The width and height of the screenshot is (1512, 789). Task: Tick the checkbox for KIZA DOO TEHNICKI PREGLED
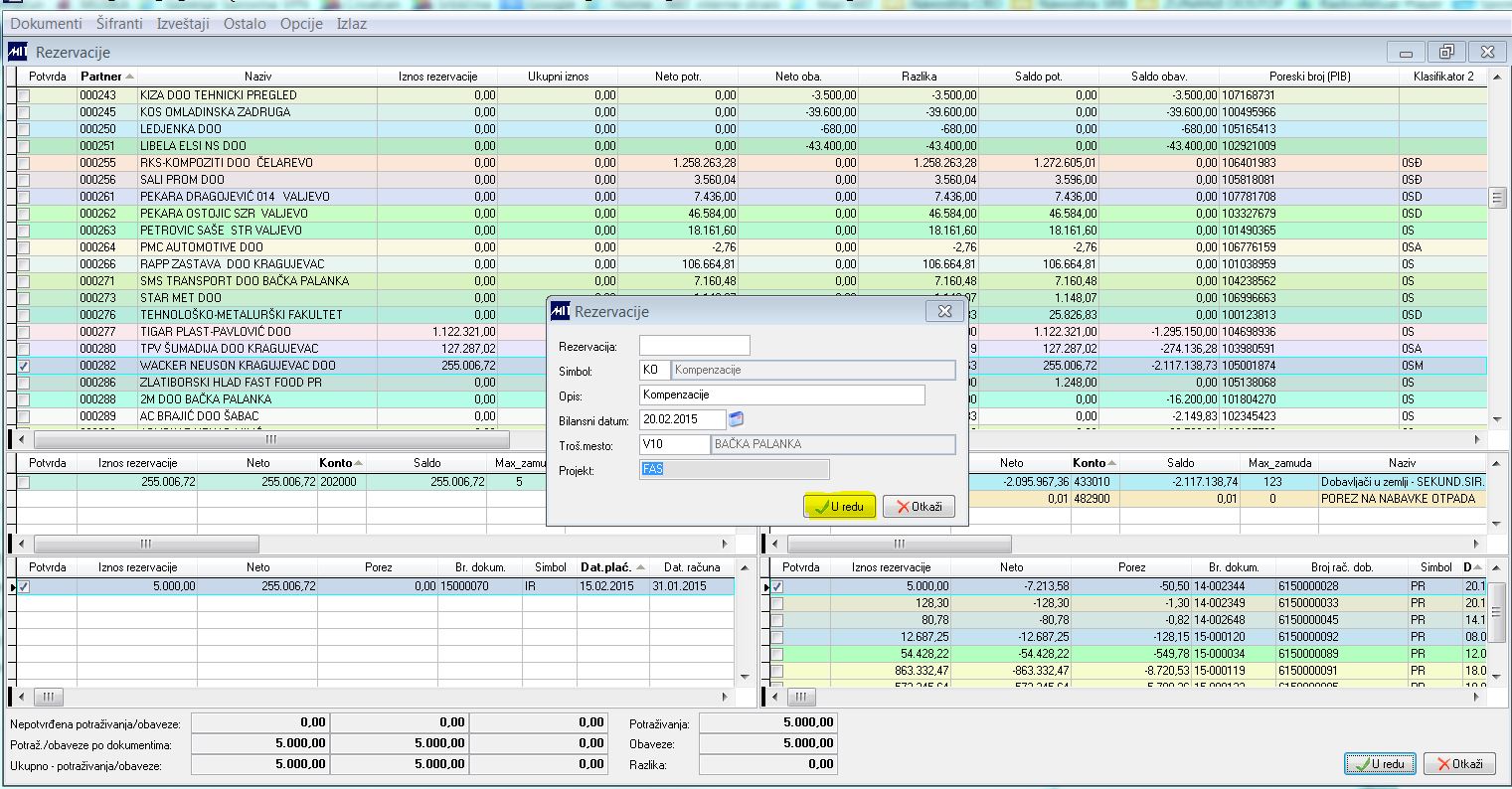point(23,95)
